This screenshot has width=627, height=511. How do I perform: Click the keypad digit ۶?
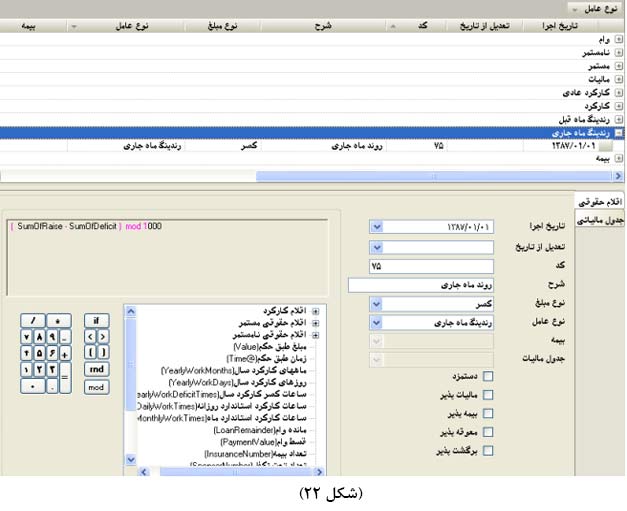pyautogui.click(x=52, y=353)
